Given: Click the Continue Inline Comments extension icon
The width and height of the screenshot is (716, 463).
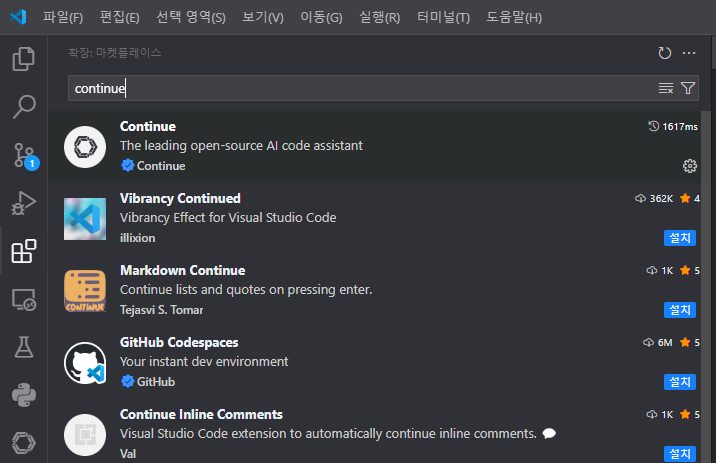Looking at the screenshot, I should pyautogui.click(x=85, y=435).
